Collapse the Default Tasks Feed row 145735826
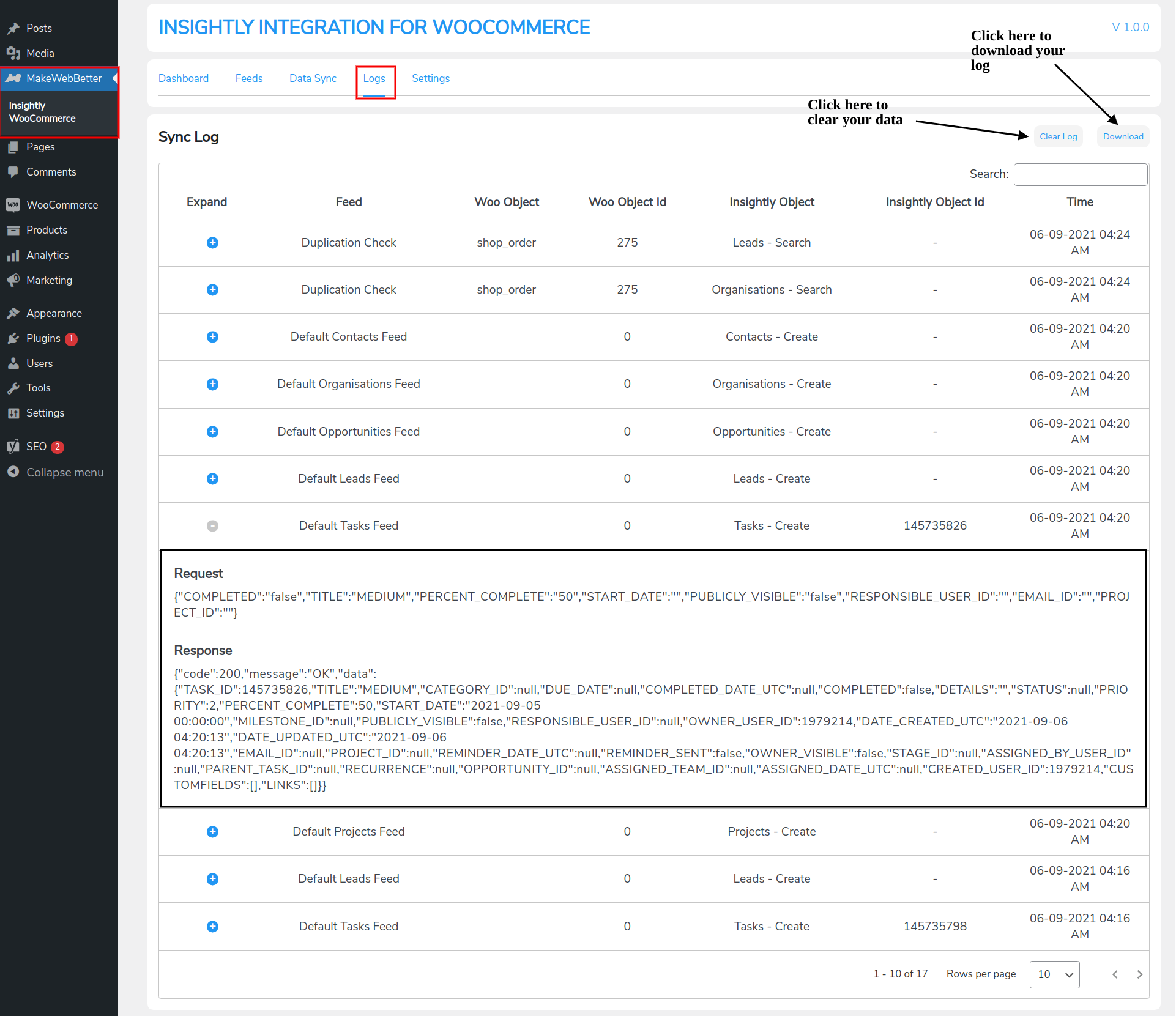This screenshot has width=1176, height=1016. (212, 526)
